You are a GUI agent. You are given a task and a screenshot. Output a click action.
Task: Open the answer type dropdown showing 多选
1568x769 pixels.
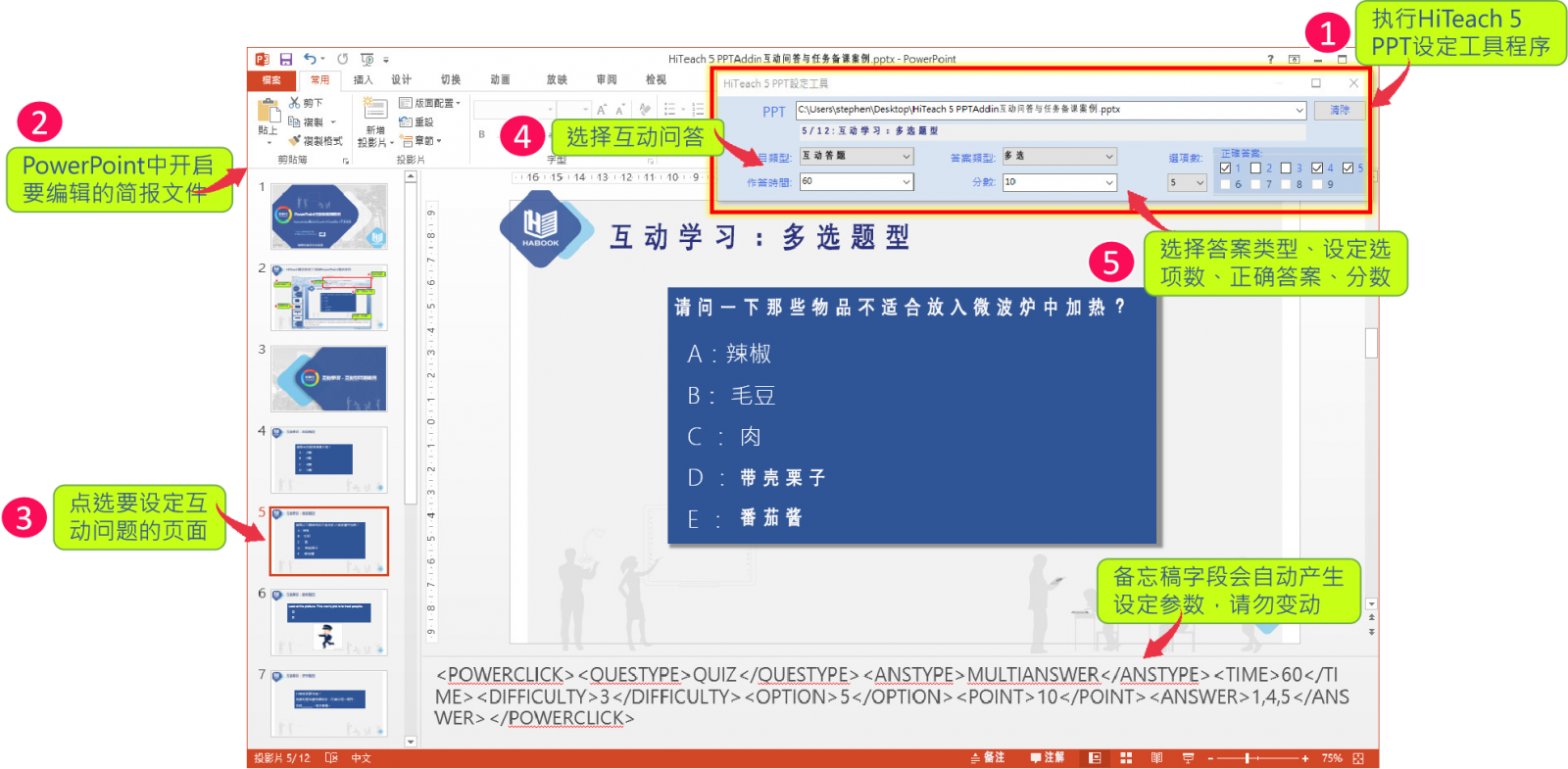tap(1109, 157)
